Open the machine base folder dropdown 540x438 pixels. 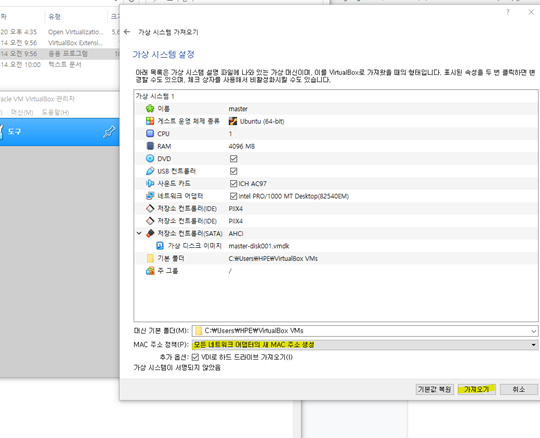[533, 331]
